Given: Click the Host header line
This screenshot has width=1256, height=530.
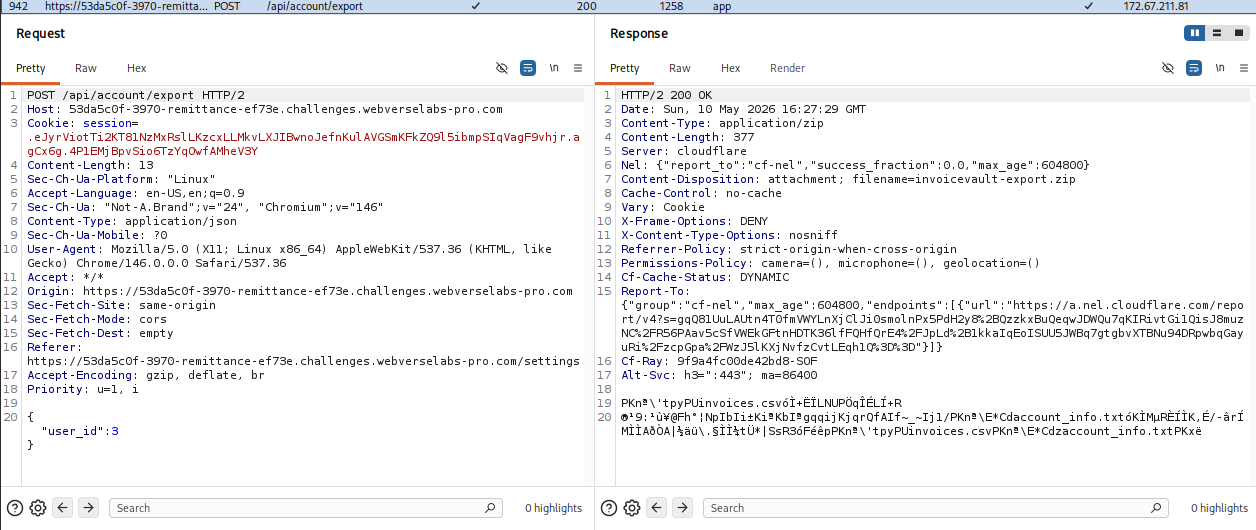Looking at the screenshot, I should click(265, 109).
